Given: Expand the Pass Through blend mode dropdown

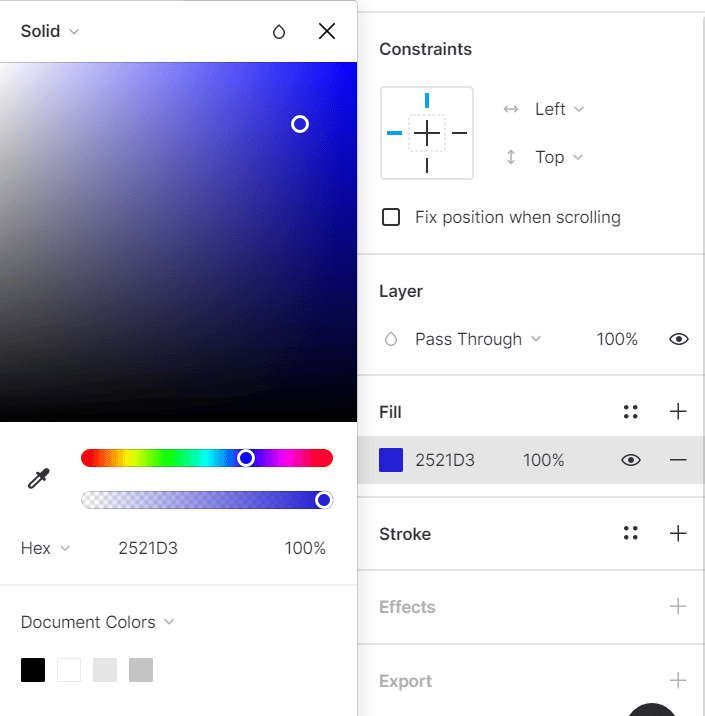Looking at the screenshot, I should click(x=478, y=339).
